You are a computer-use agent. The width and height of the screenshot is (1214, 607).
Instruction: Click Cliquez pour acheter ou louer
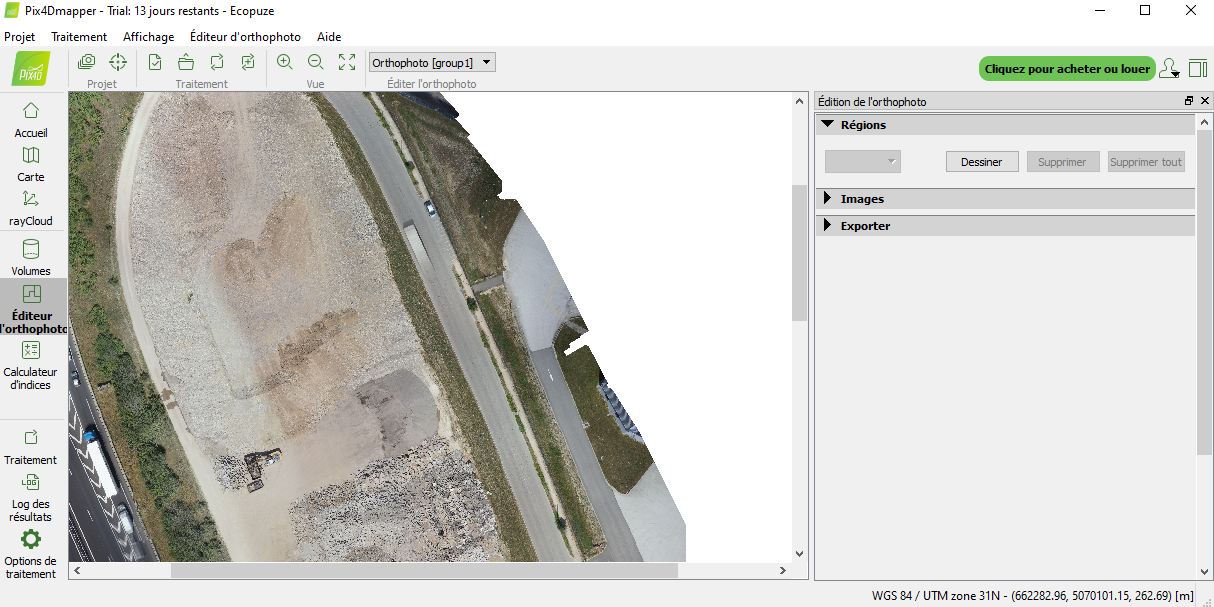[x=1066, y=68]
